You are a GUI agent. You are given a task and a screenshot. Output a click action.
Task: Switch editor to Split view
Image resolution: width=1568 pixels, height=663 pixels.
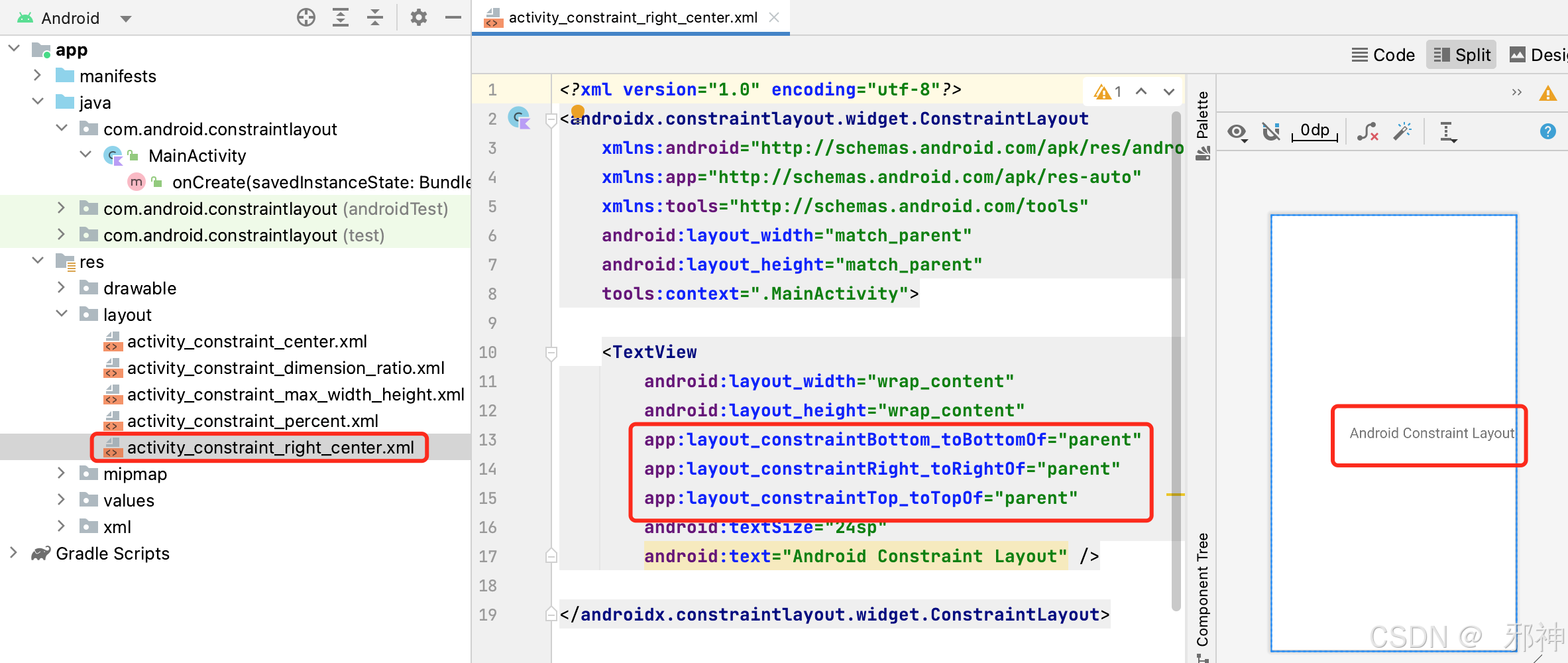[1461, 55]
